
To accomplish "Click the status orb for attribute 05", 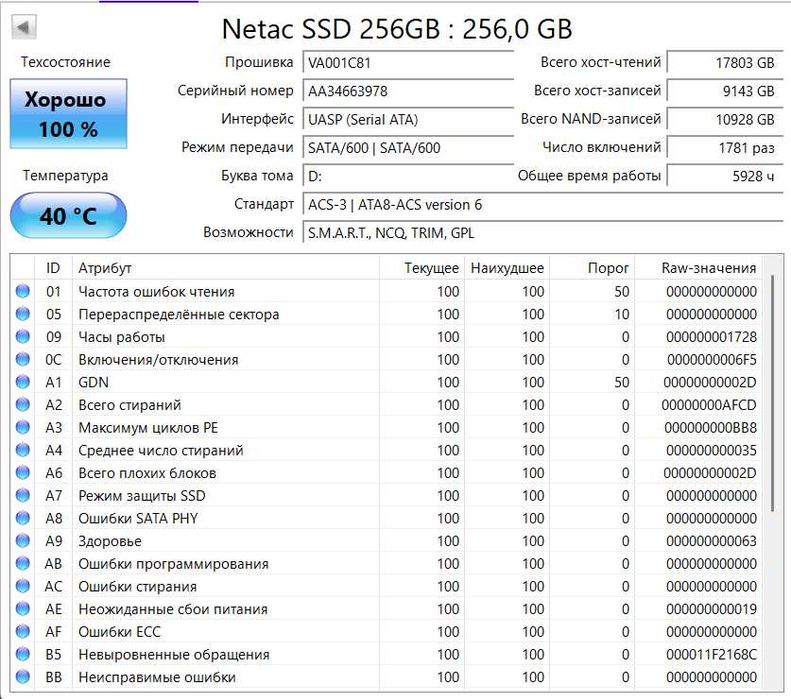I will pyautogui.click(x=23, y=314).
